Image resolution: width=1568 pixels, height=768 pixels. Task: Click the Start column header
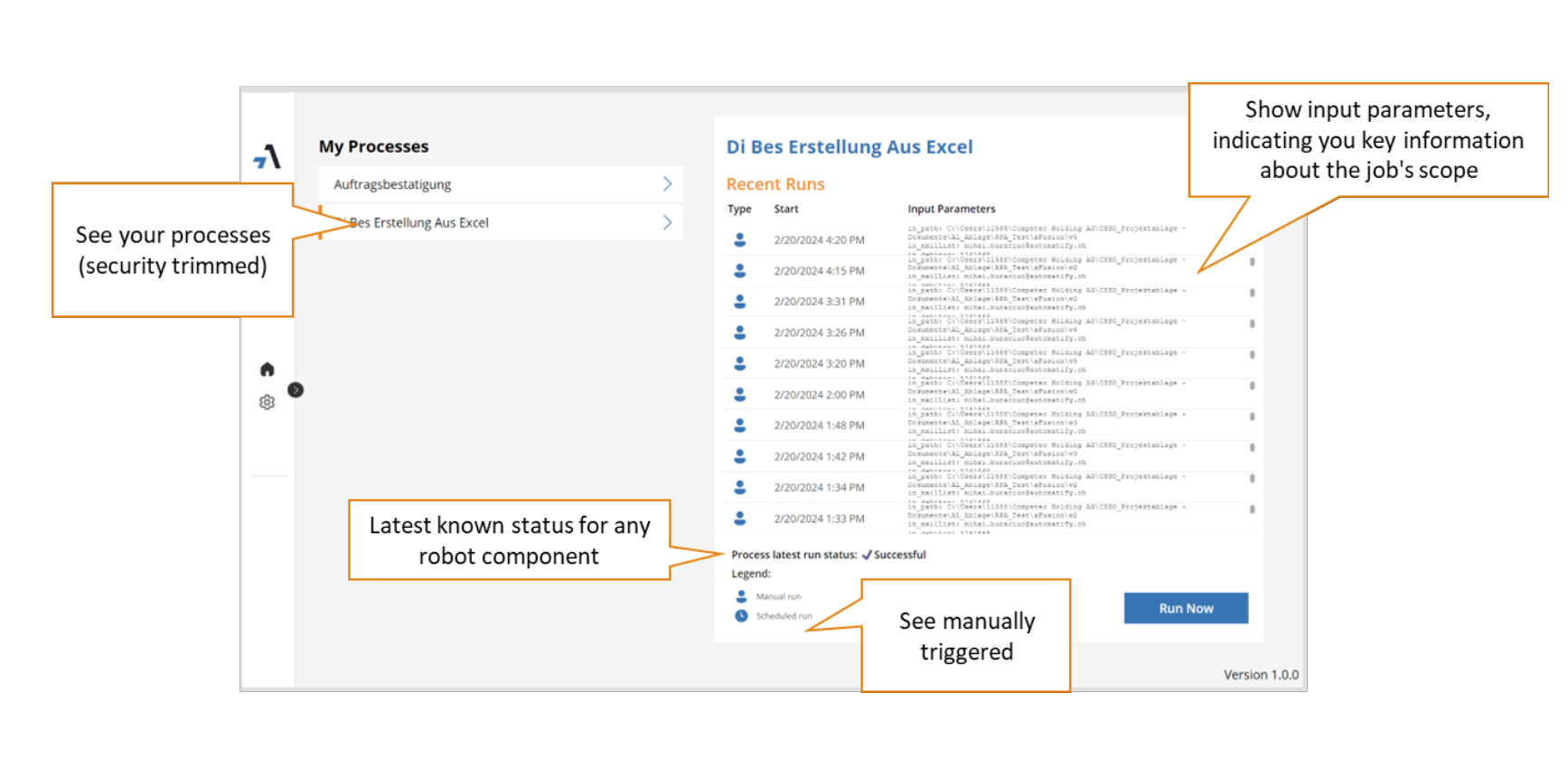[x=786, y=209]
